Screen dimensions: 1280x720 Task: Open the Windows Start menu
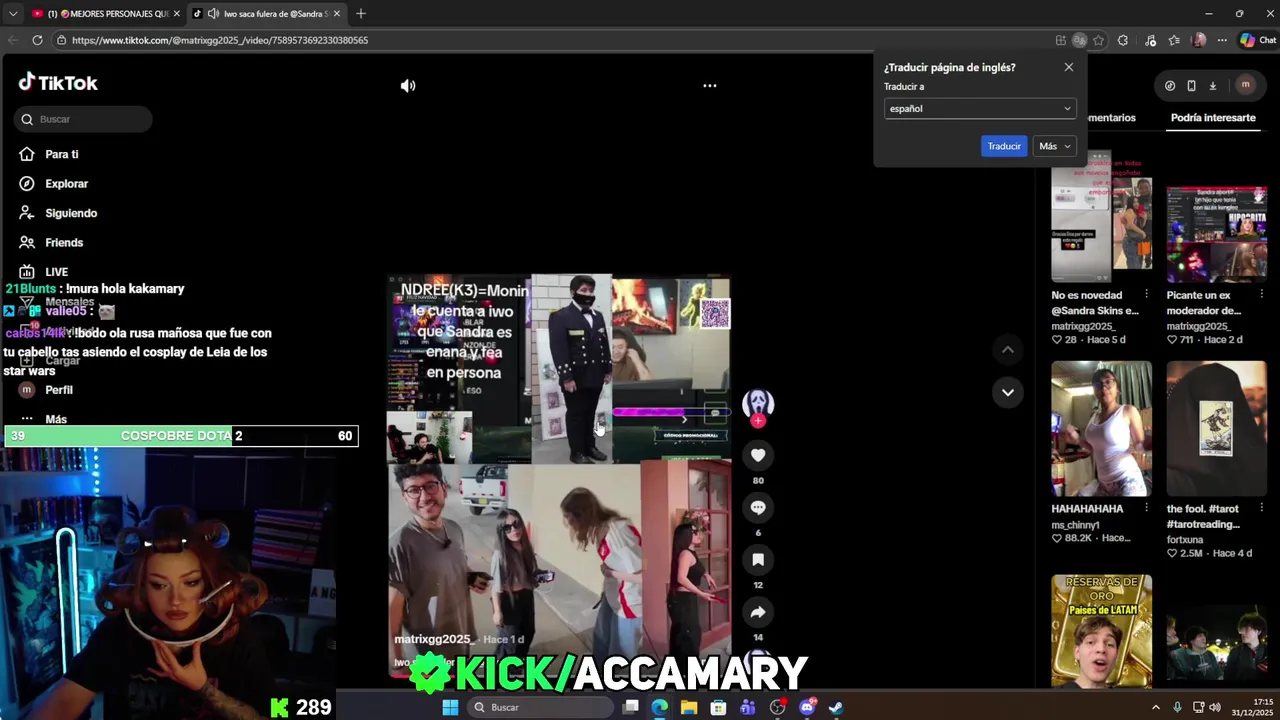pos(450,707)
